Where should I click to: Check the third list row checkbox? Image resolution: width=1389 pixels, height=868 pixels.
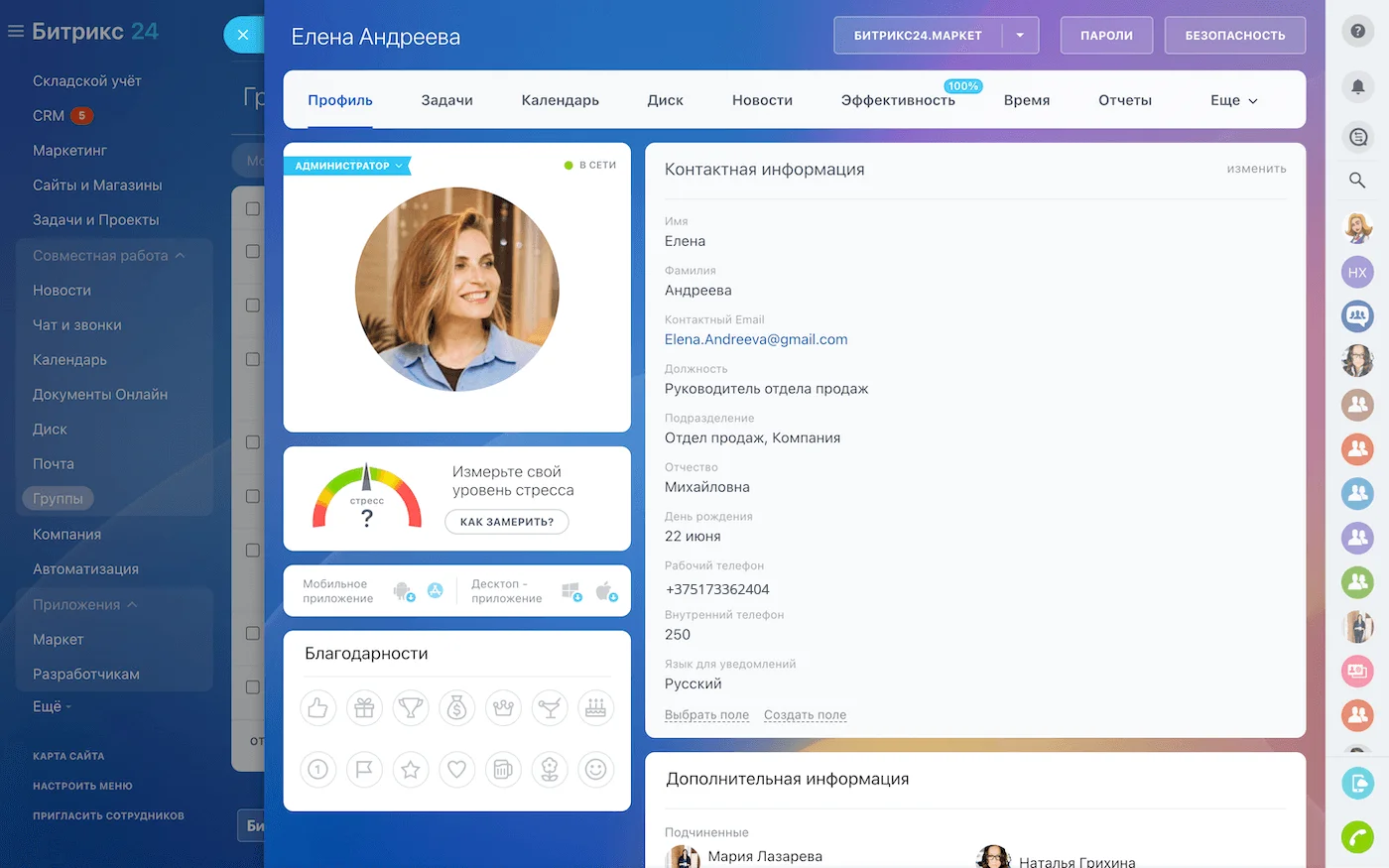coord(252,306)
